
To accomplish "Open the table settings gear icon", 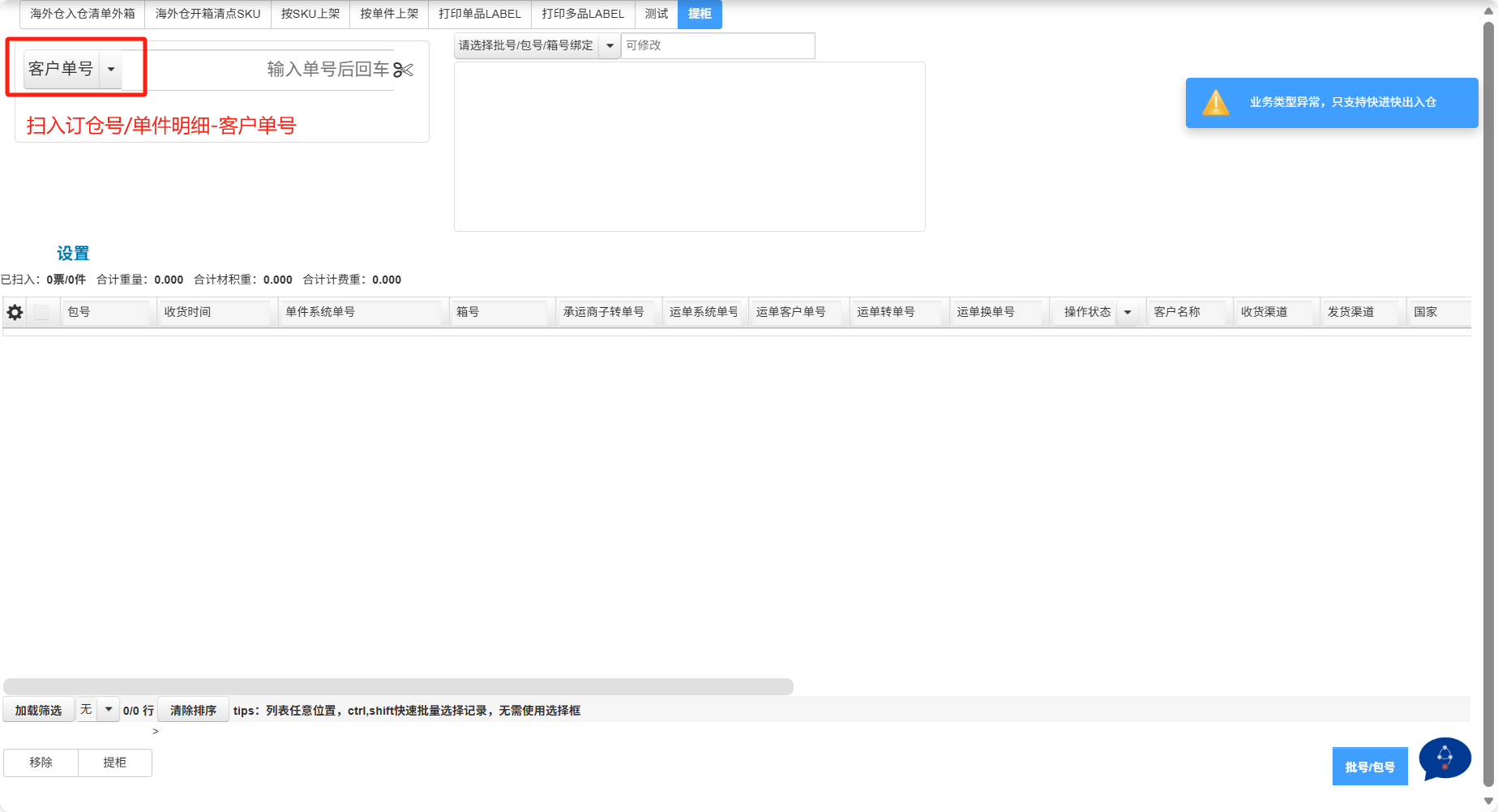I will pos(15,312).
